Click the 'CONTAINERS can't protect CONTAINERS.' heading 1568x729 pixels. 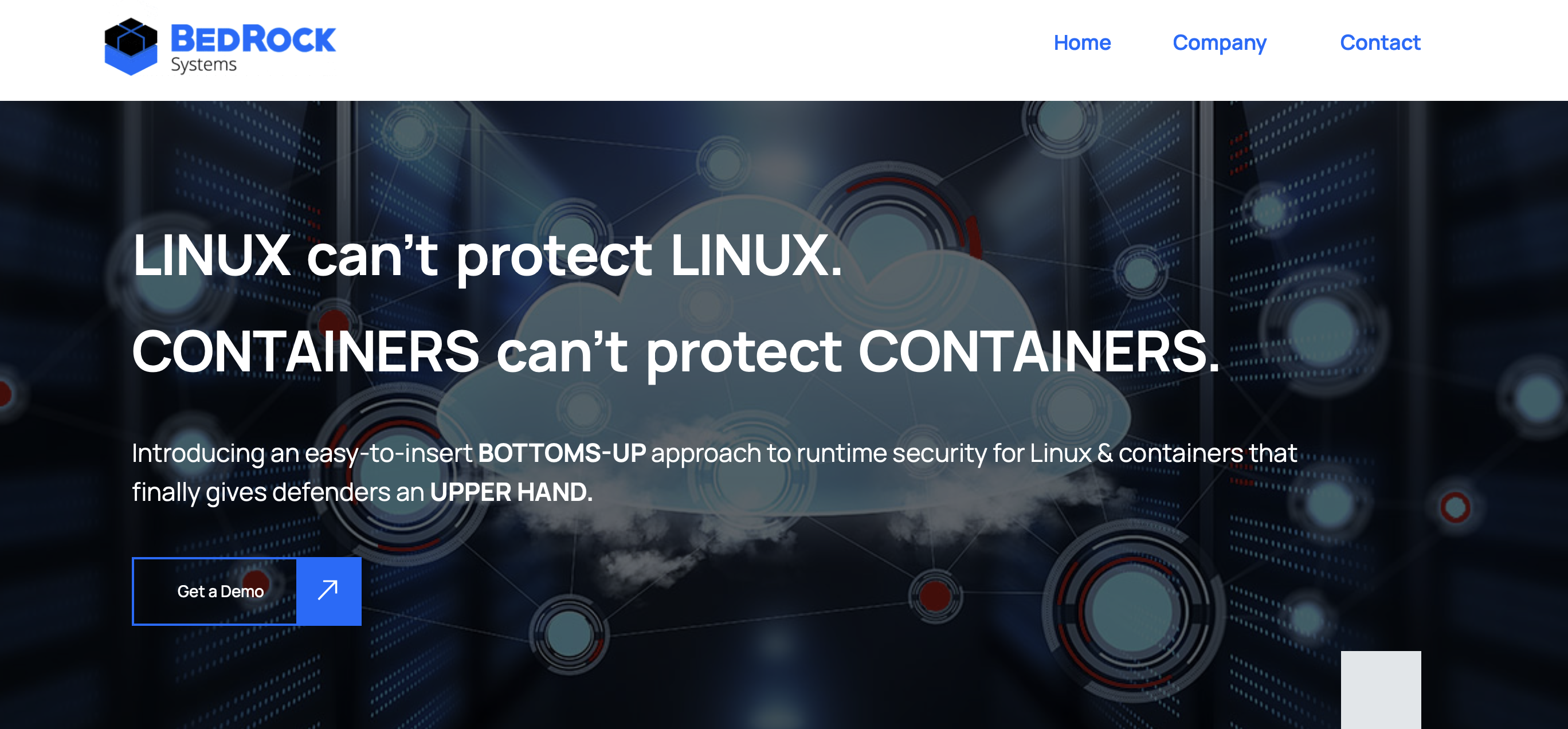[676, 352]
